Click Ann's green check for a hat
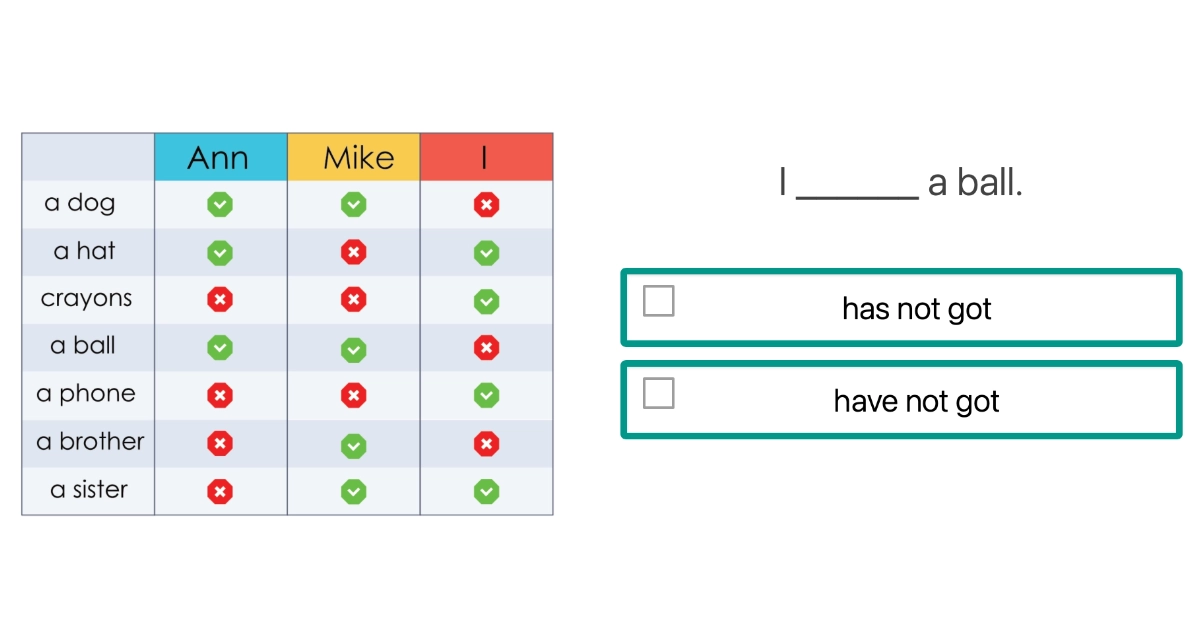This screenshot has width=1200, height=630. point(220,253)
